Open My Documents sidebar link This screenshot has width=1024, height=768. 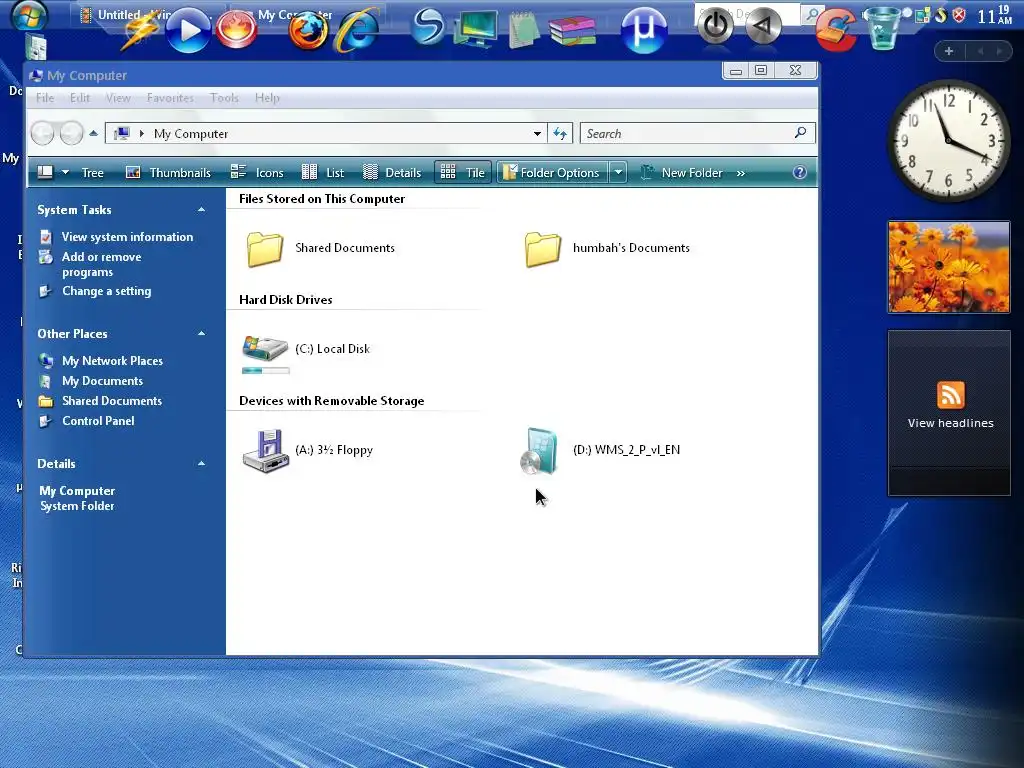(x=103, y=381)
